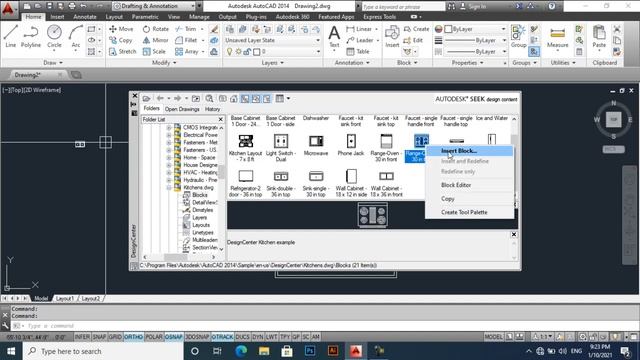The height and width of the screenshot is (360, 640).
Task: Open the Open Drawings tab in DesignCenter
Action: (182, 109)
